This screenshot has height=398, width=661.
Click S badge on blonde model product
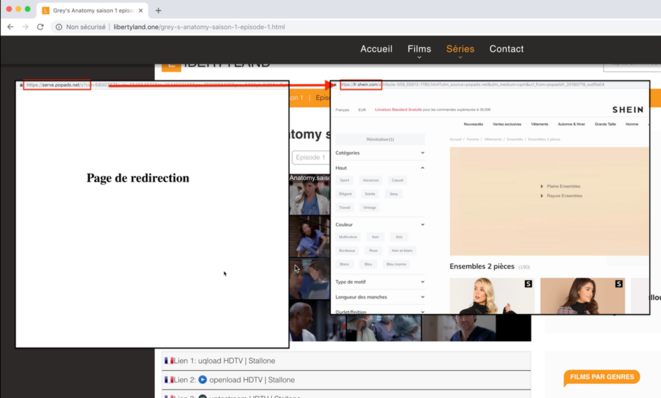(528, 284)
